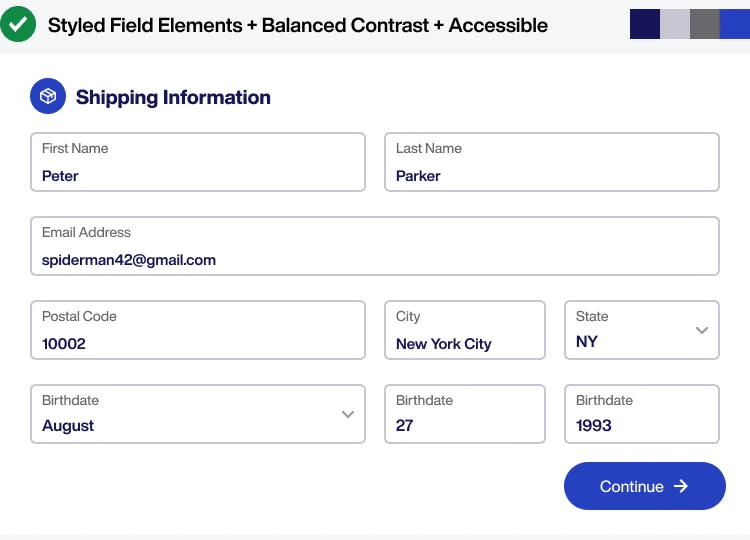This screenshot has width=750, height=540.
Task: Click the First Name field with Peter
Action: tap(198, 162)
